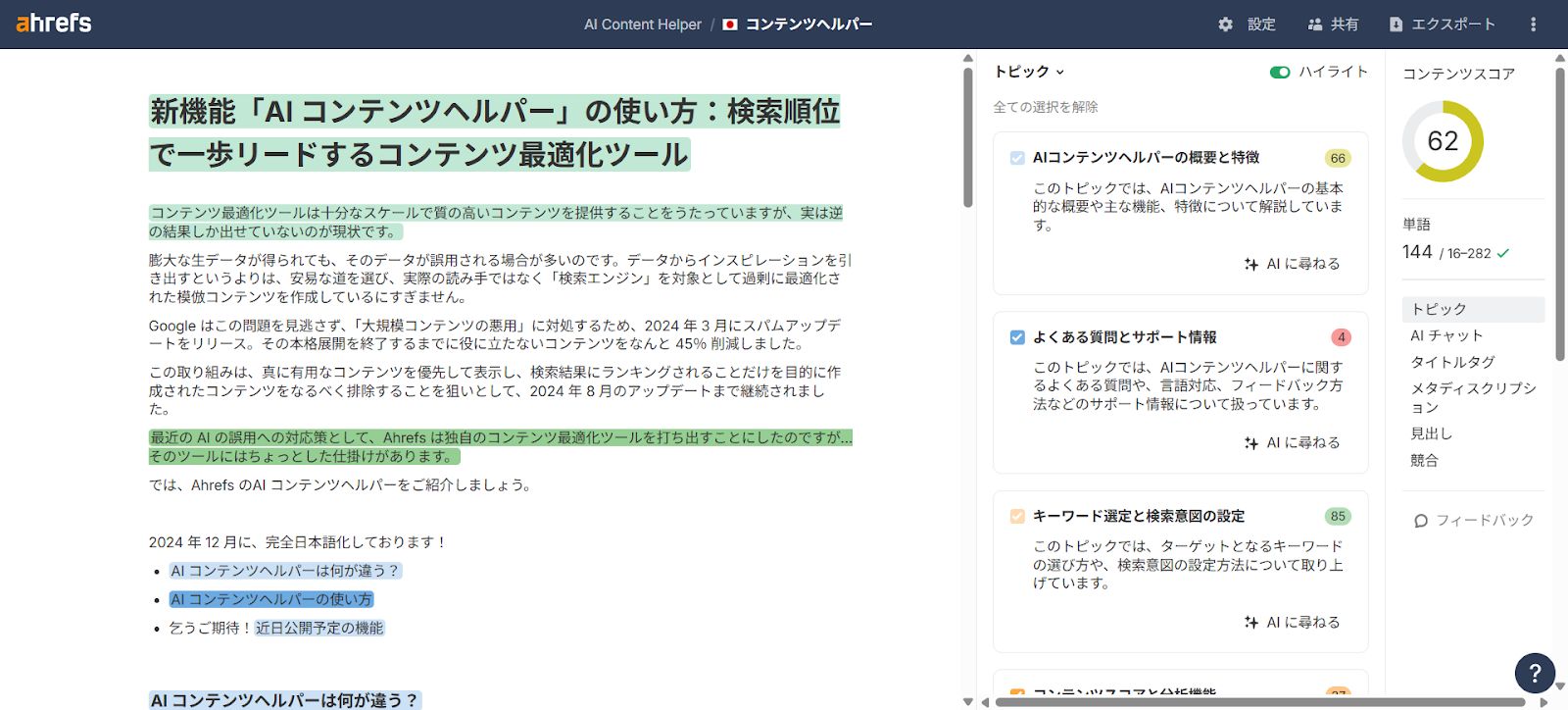Click the content score 62 gauge

tap(1443, 141)
